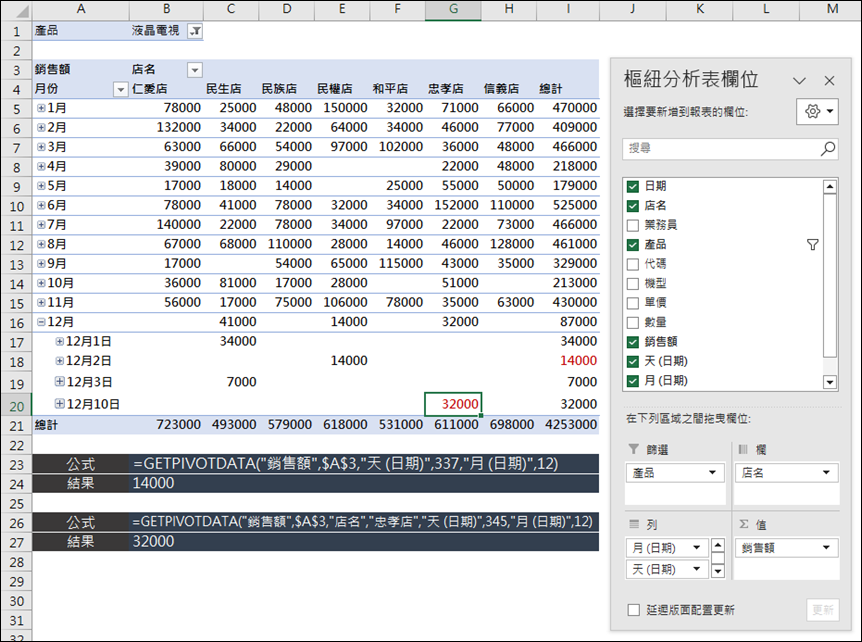
Task: Select result cell 32000 in row 27
Action: point(364,541)
